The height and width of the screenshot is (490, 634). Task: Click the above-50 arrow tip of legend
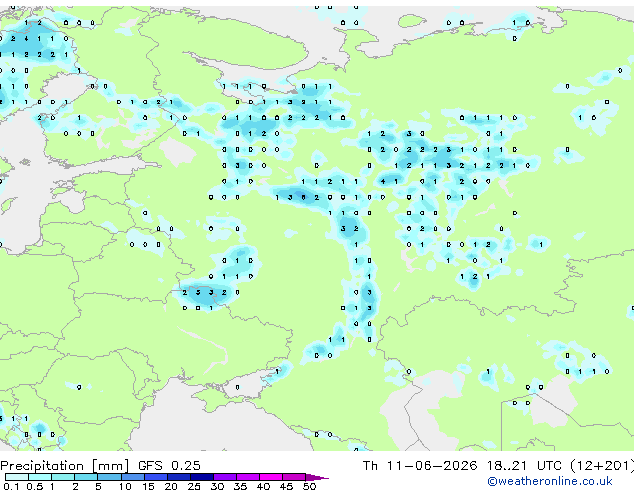[317, 478]
